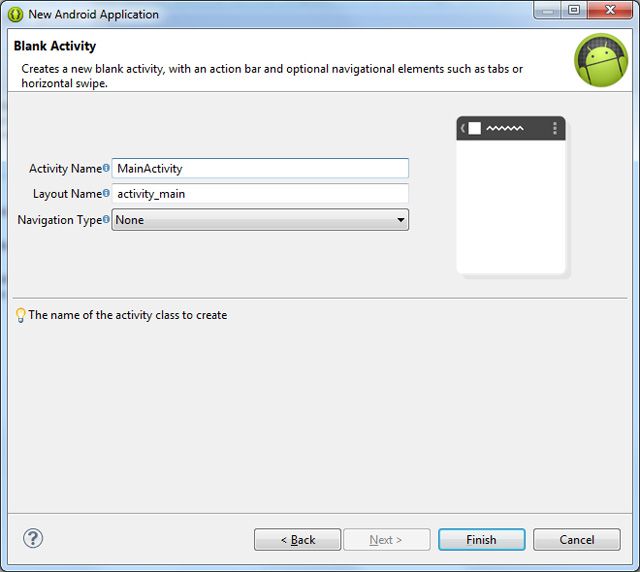Click the blank body of the phone preview

click(511, 205)
